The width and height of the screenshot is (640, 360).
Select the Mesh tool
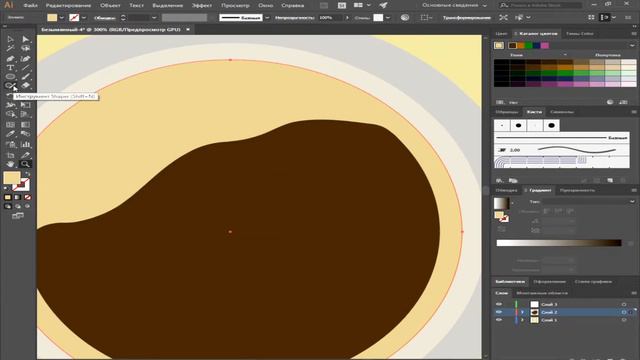[x=10, y=124]
